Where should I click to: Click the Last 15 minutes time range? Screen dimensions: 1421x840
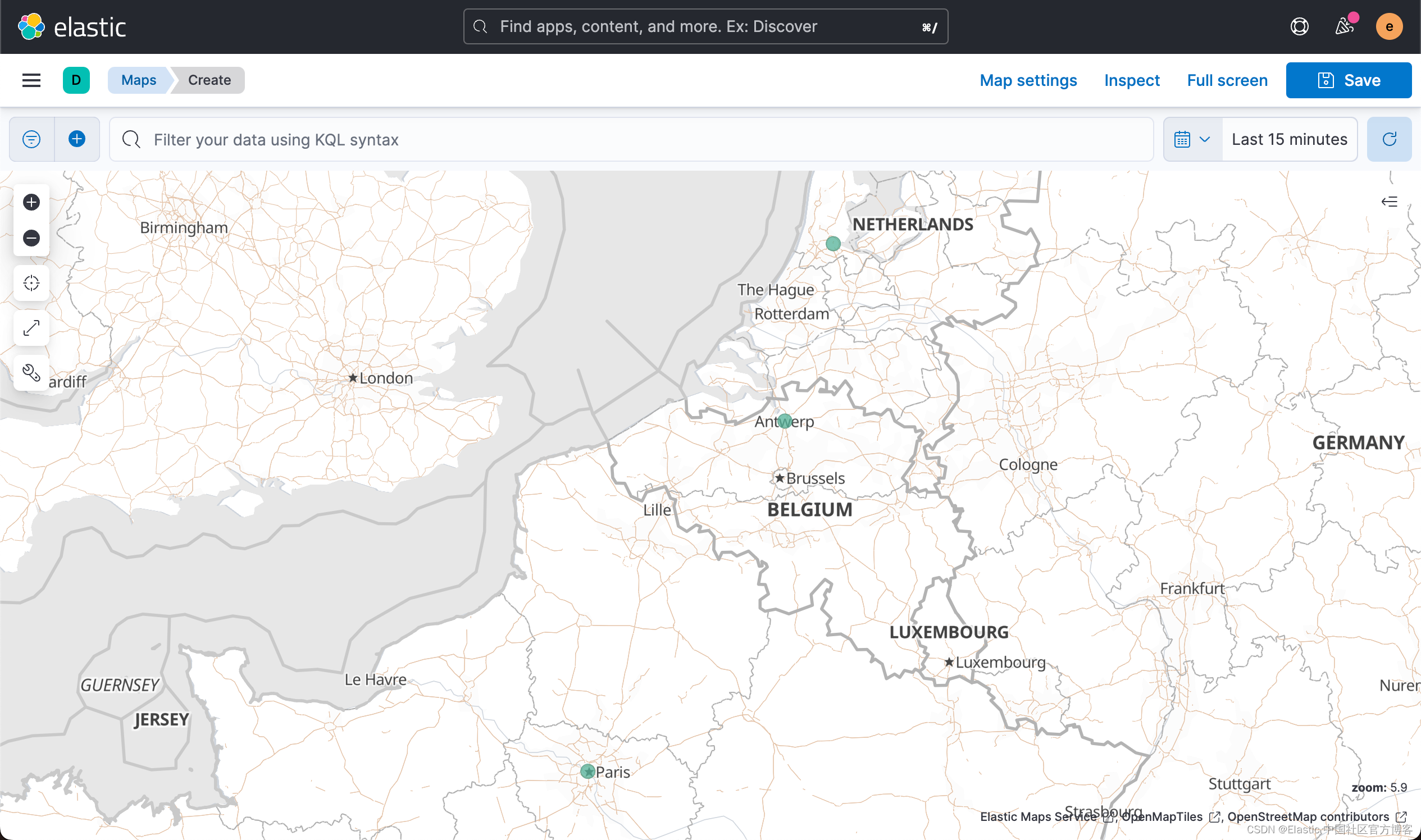coord(1289,139)
